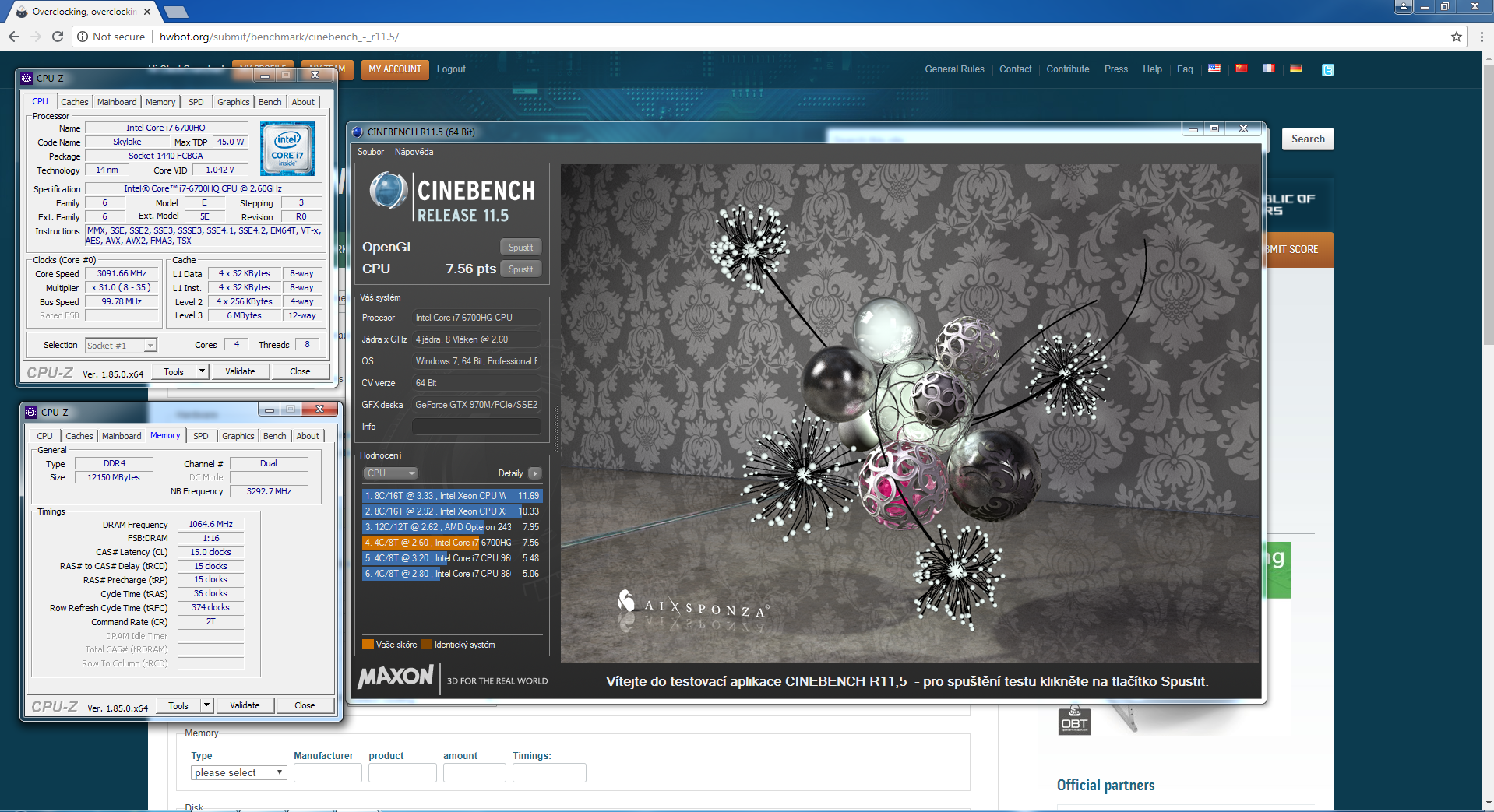Select ranking row 4C/8T @ 2.60 i7-6700HQ
The height and width of the screenshot is (812, 1494).
click(x=452, y=543)
